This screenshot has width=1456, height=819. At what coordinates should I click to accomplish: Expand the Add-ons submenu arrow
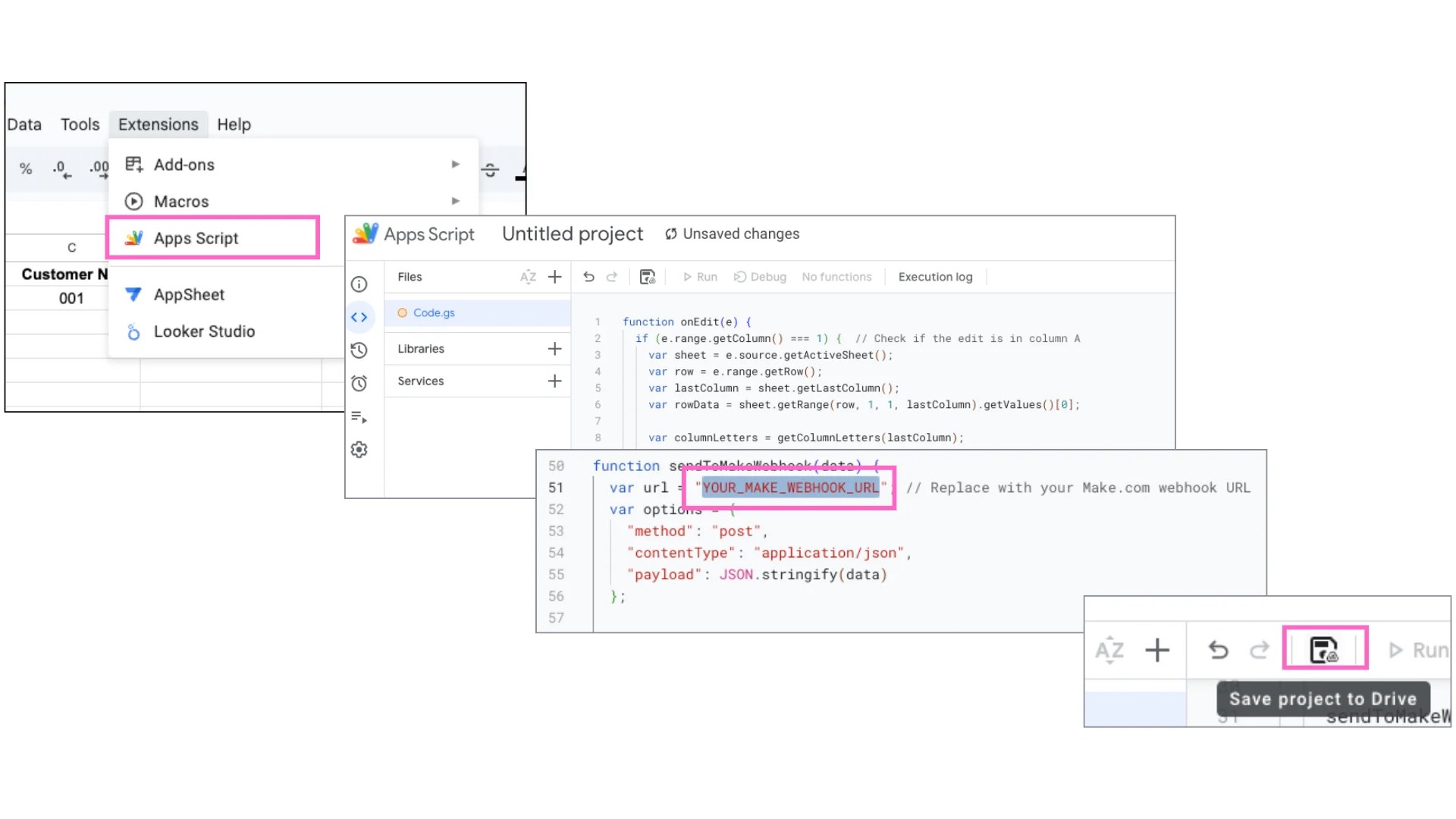(x=455, y=164)
